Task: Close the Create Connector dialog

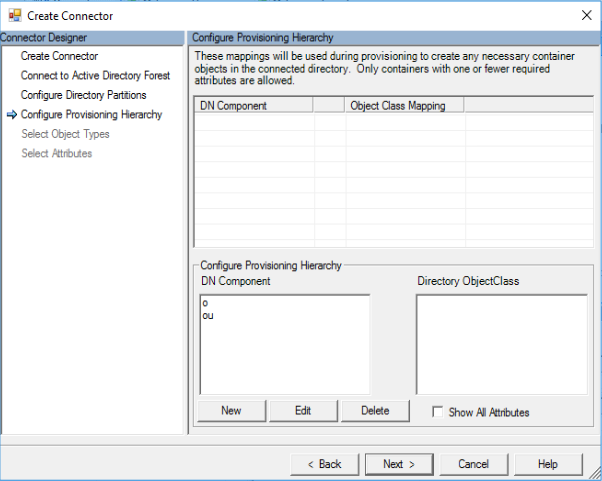Action: [584, 15]
